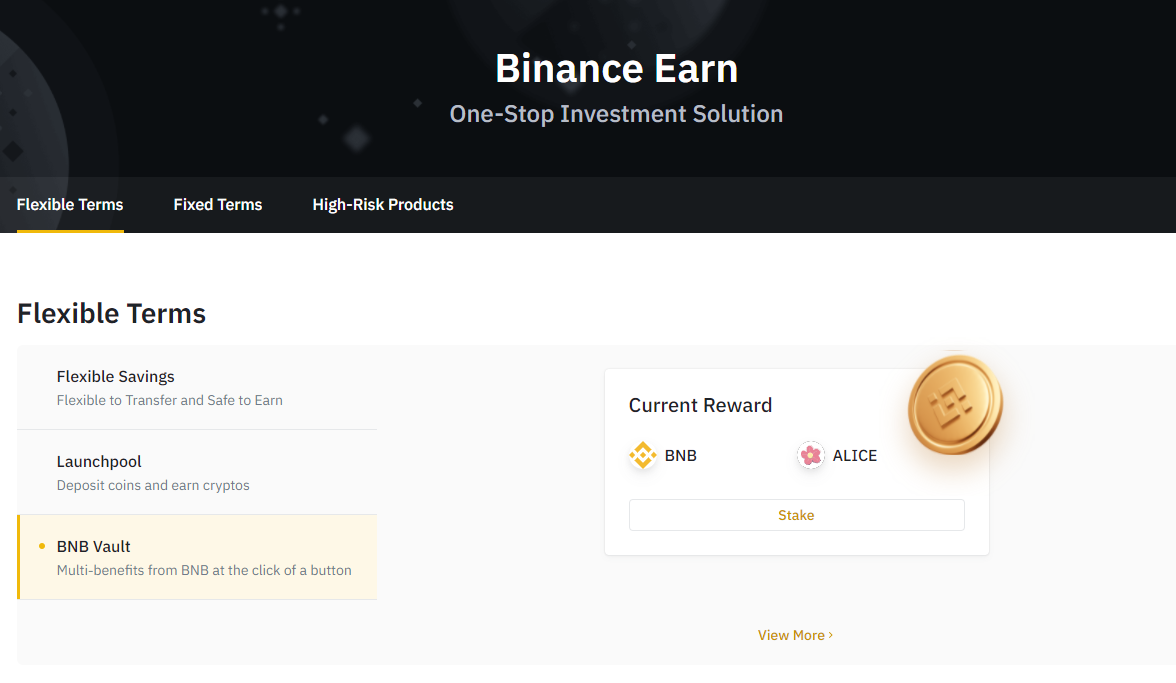
Task: Click the gold Binance coin graphic
Action: pyautogui.click(x=955, y=405)
